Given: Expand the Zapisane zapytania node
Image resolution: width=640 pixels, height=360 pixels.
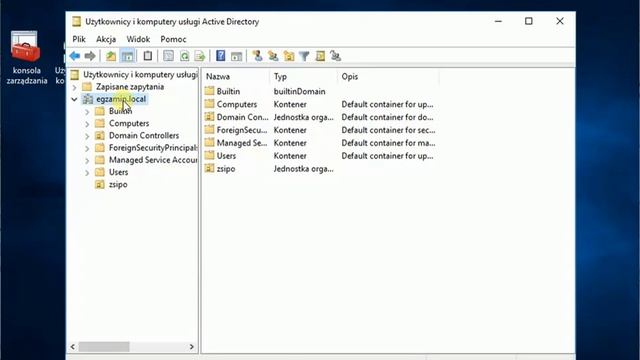Looking at the screenshot, I should (74, 87).
